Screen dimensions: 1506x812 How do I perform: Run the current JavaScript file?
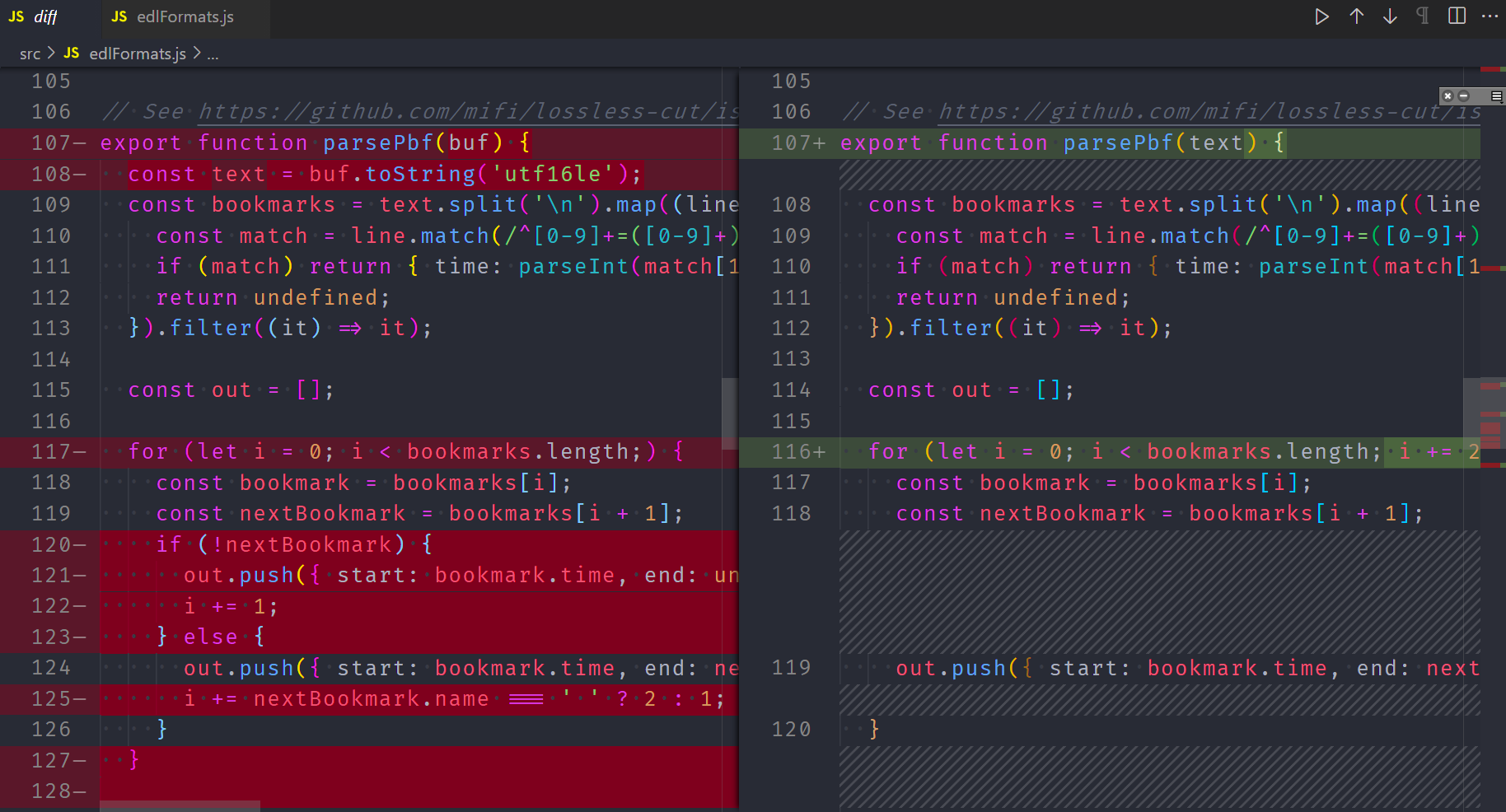tap(1321, 16)
